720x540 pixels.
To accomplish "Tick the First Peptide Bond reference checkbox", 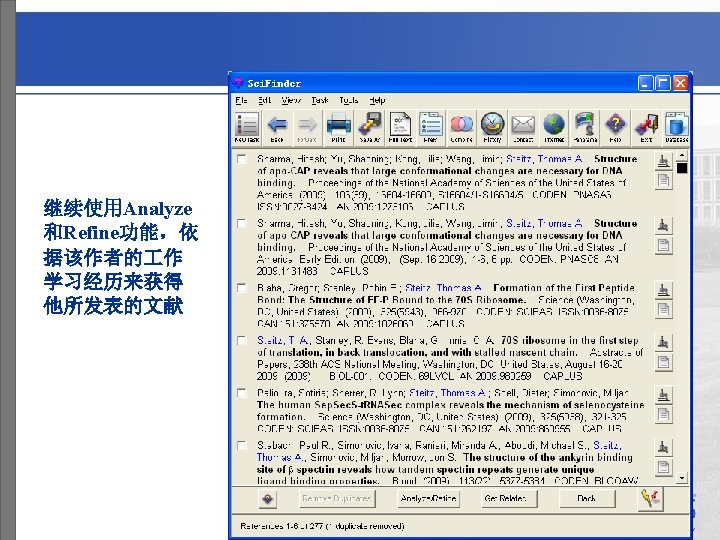I will pos(242,288).
